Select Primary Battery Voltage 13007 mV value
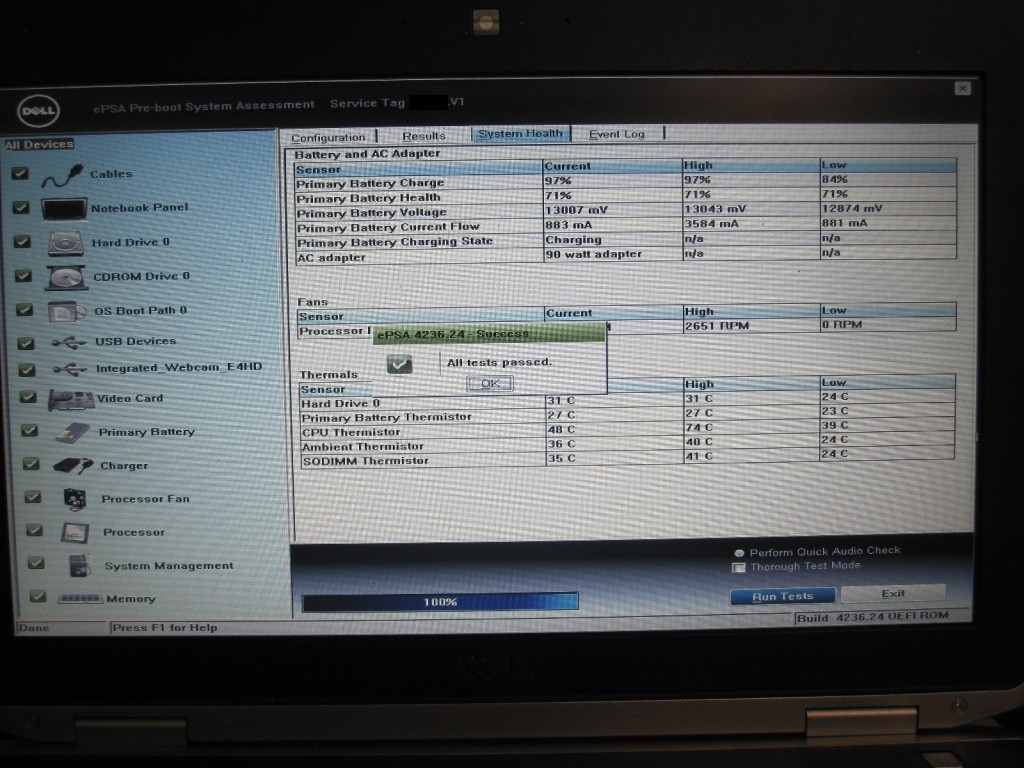Image resolution: width=1024 pixels, height=768 pixels. [577, 210]
